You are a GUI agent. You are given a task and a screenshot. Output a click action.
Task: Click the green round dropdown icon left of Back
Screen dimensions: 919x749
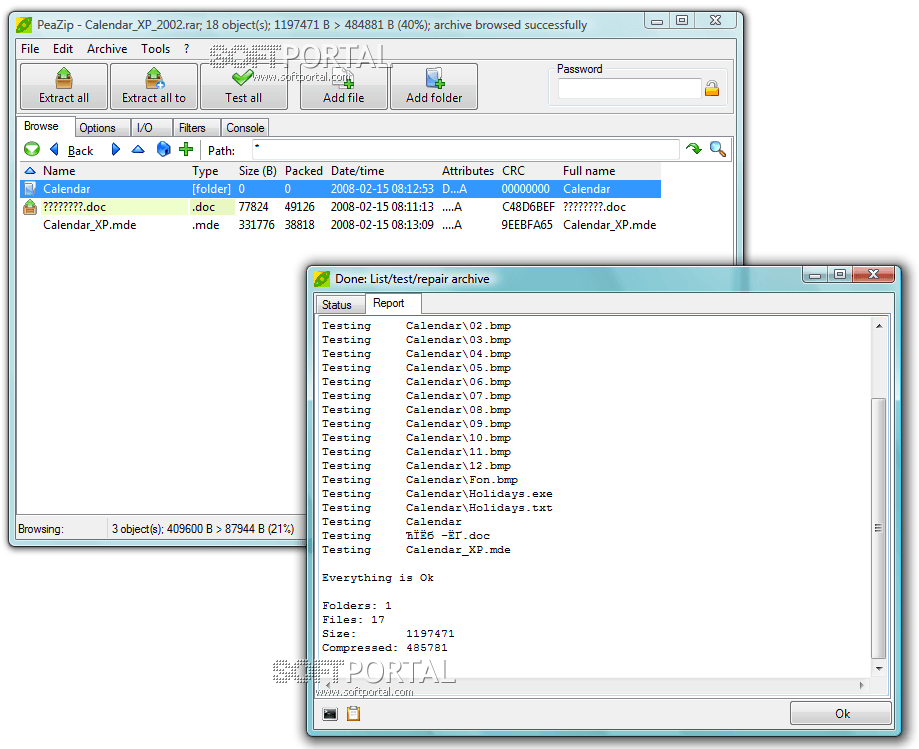(x=32, y=149)
